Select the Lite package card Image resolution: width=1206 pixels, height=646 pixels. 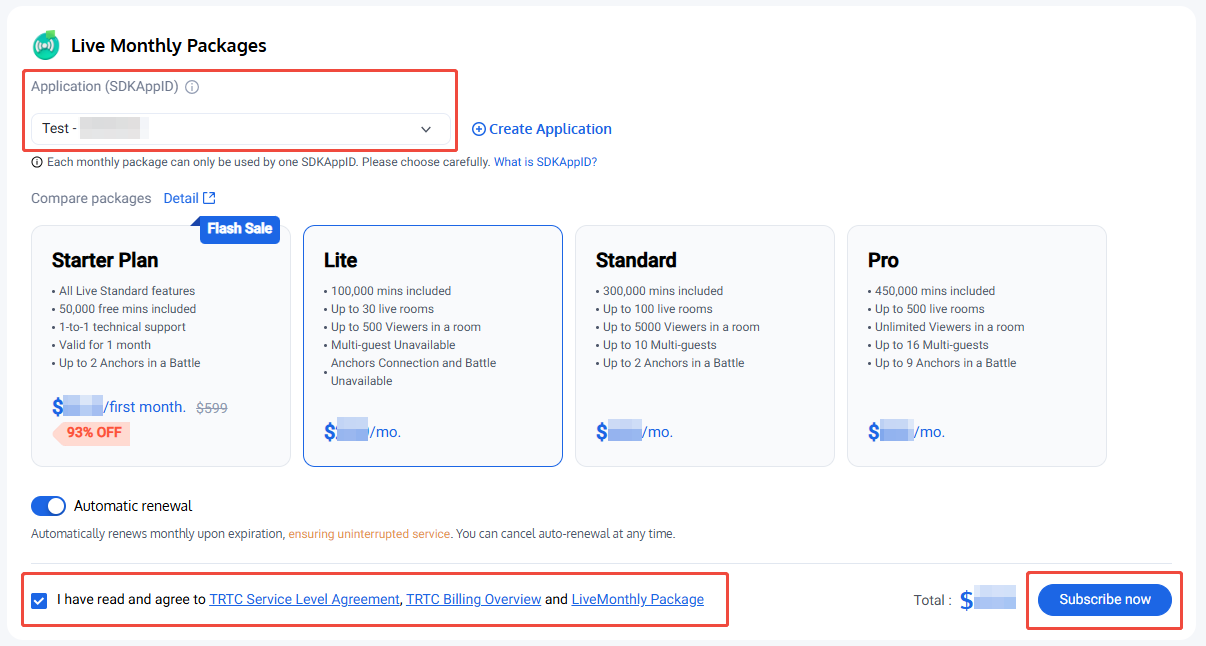432,345
